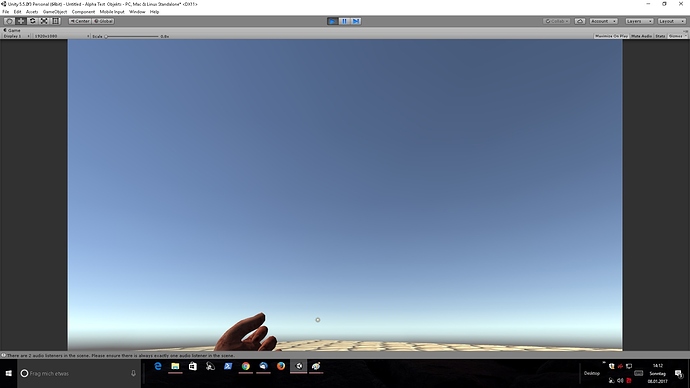Pause the running game
Viewport: 690px width, 388px height.
pyautogui.click(x=344, y=21)
